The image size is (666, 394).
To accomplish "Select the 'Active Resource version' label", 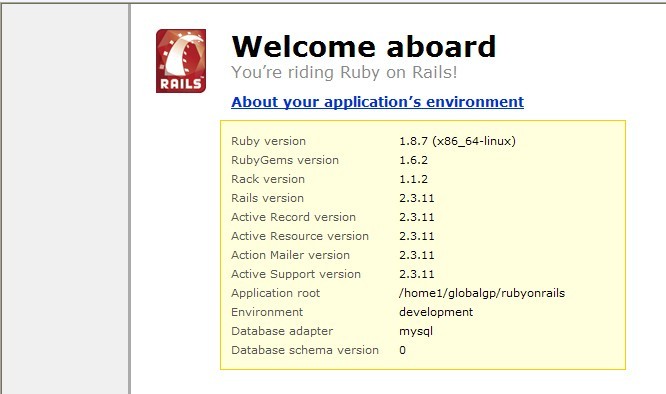I will click(x=300, y=236).
